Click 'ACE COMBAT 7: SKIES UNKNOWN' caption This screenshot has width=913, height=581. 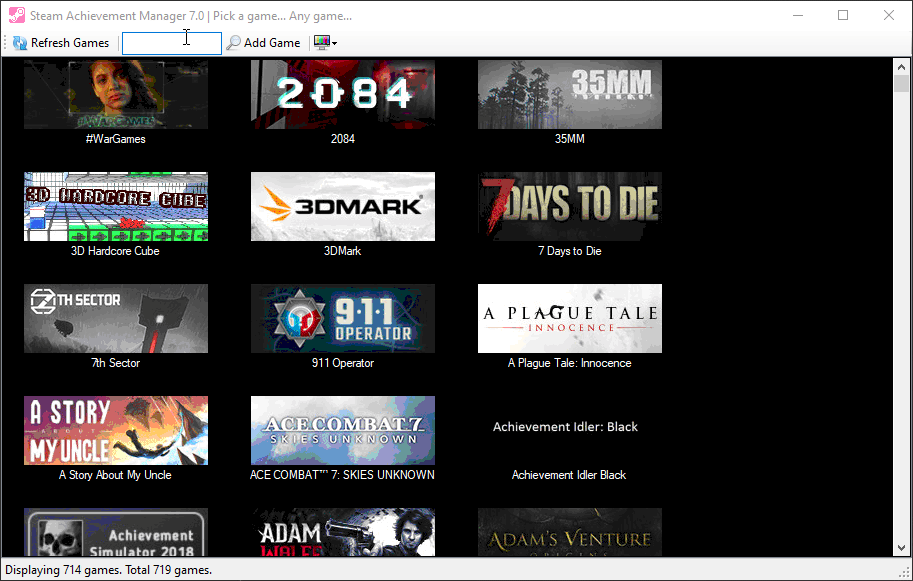(x=342, y=475)
